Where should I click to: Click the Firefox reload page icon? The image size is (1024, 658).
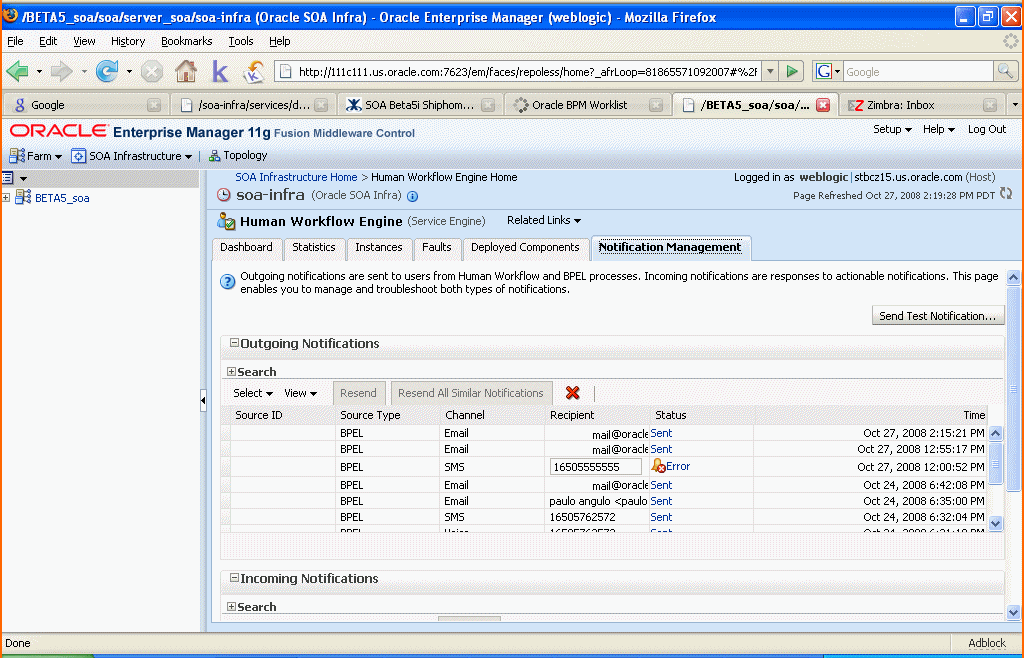click(106, 71)
